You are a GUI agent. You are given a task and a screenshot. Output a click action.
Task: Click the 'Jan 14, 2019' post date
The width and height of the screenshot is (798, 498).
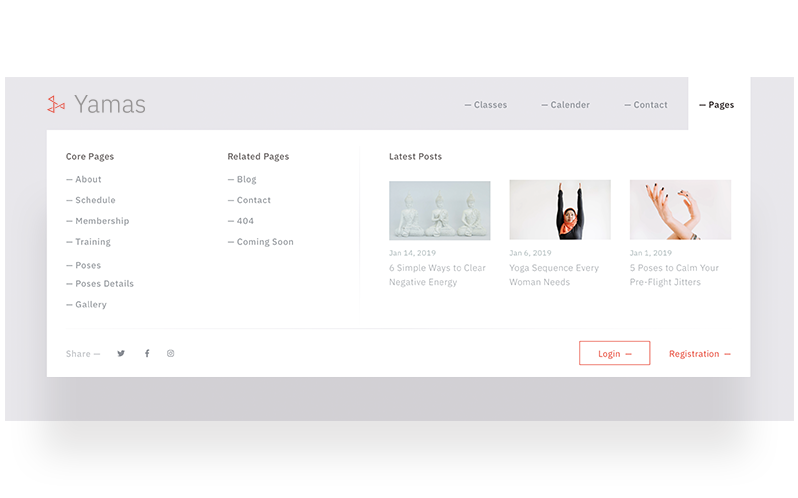412,253
